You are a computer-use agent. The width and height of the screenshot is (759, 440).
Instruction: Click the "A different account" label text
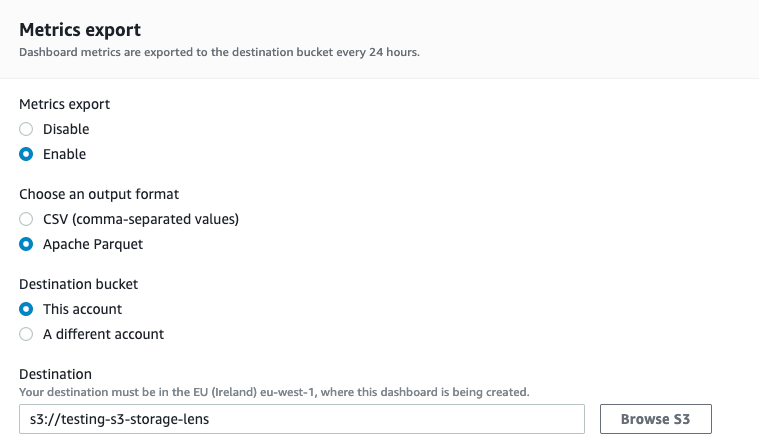[x=103, y=334]
